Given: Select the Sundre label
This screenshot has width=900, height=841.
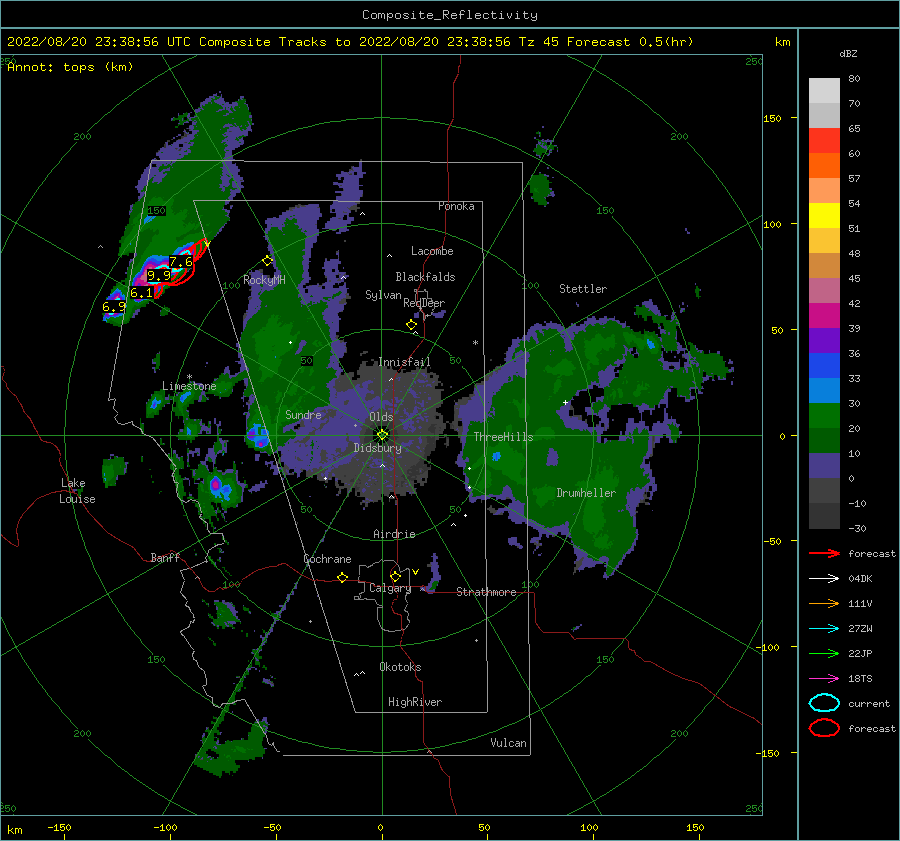Looking at the screenshot, I should pos(303,414).
